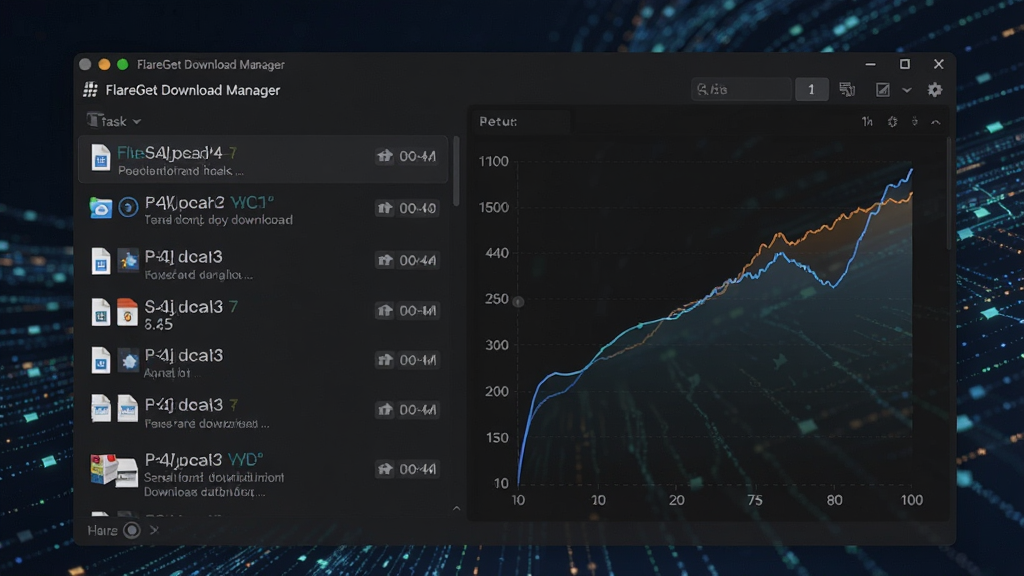The image size is (1024, 576).
Task: Select the P4j dcal3 'Feaserare' entry
Action: pos(263,413)
